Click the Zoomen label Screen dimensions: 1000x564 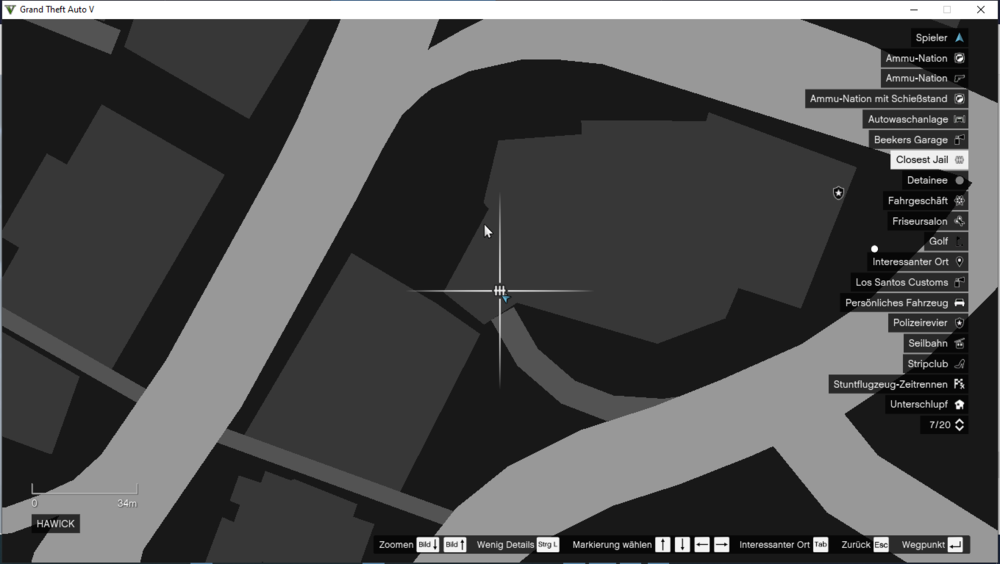(396, 545)
